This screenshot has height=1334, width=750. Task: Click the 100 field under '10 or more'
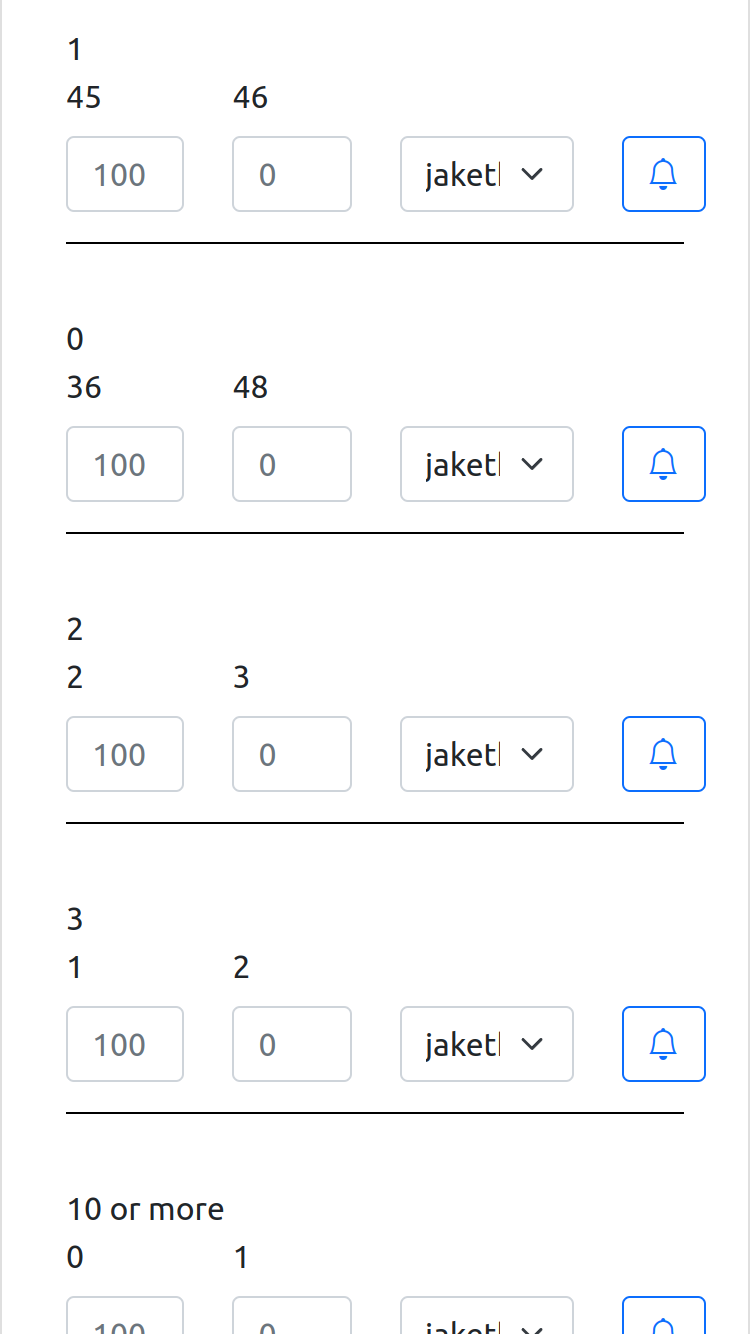[x=125, y=1316]
